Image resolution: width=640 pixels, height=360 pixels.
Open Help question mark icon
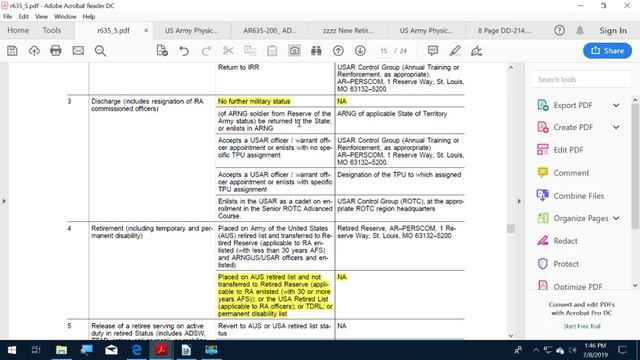[x=559, y=31]
